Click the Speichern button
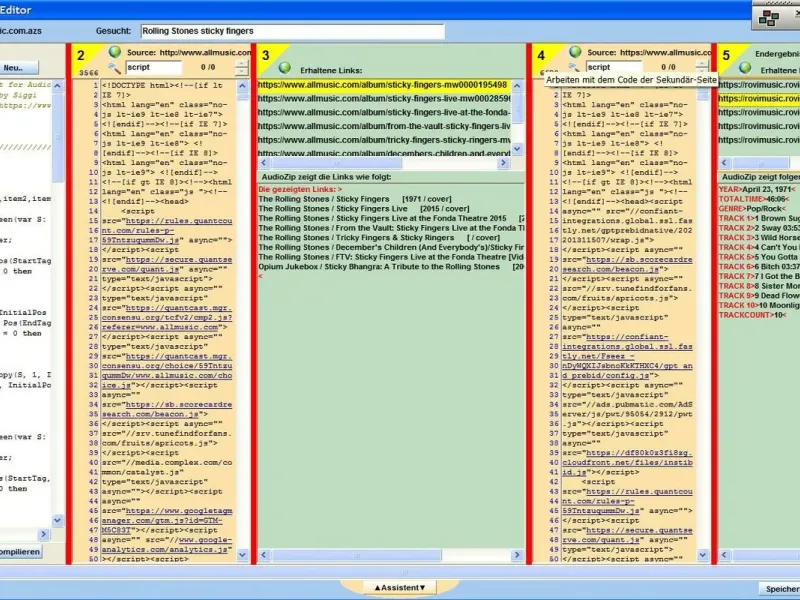Image resolution: width=800 pixels, height=600 pixels. [780, 589]
